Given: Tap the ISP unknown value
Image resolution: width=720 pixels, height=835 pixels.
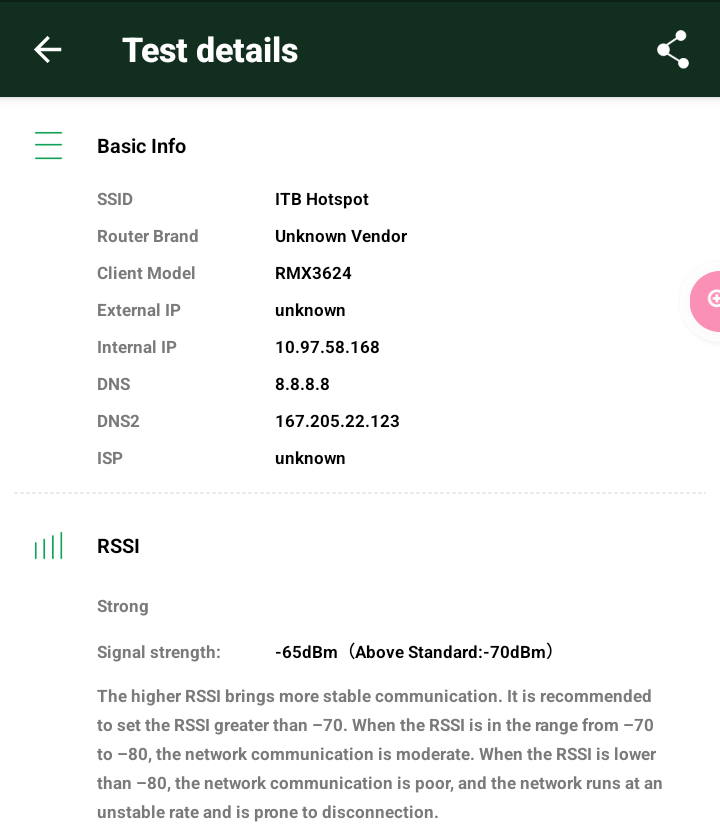Looking at the screenshot, I should point(310,458).
